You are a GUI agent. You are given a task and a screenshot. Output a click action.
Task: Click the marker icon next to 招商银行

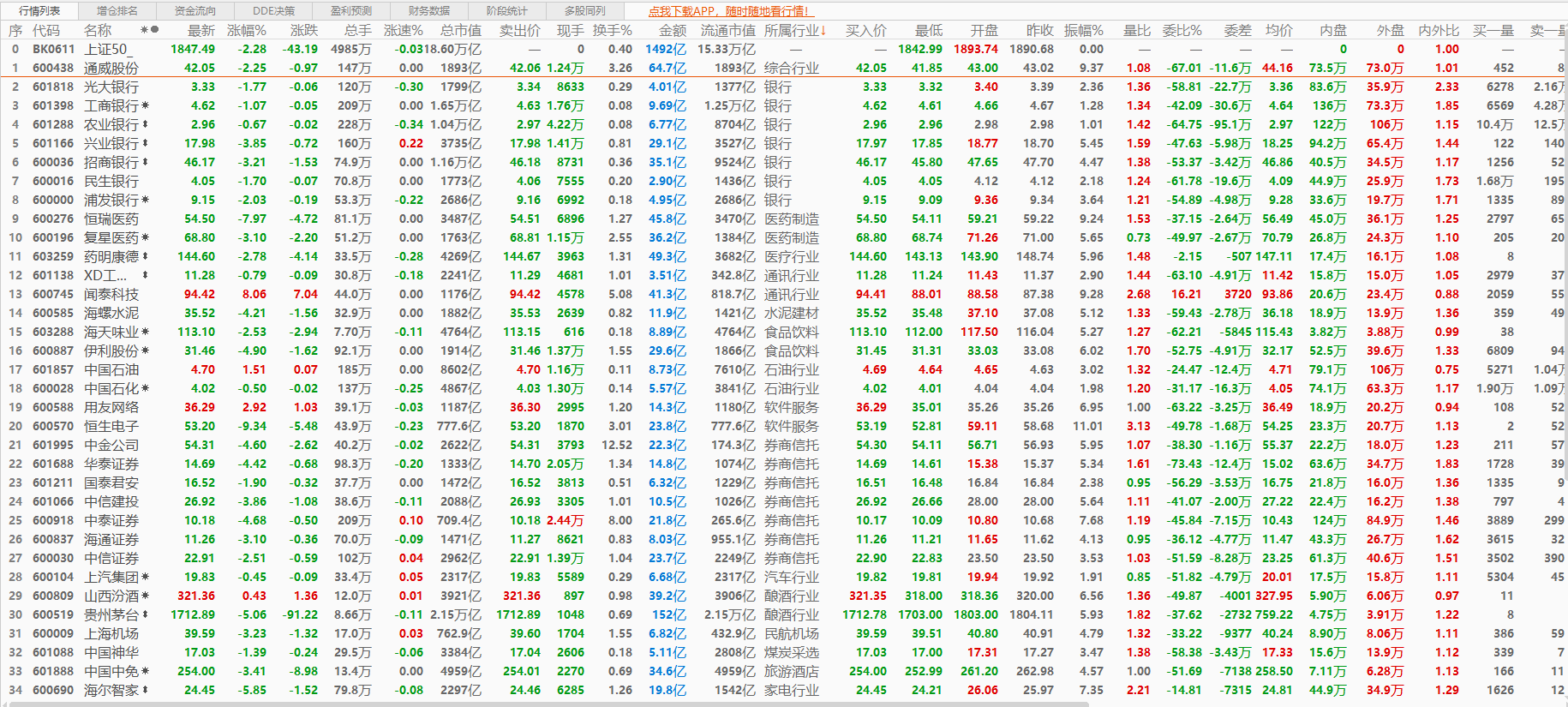coord(146,162)
